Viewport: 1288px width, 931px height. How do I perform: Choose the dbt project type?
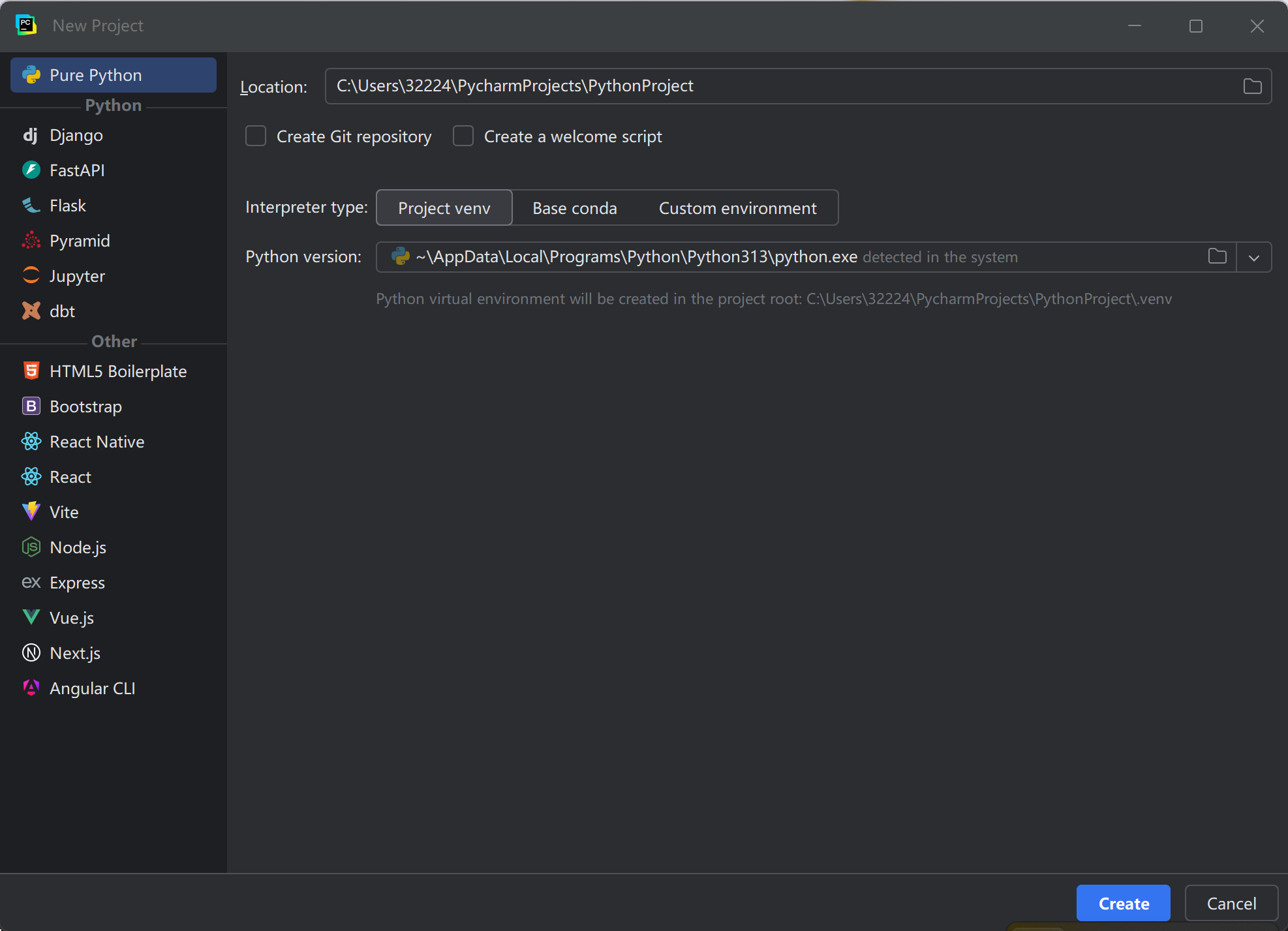[x=62, y=311]
